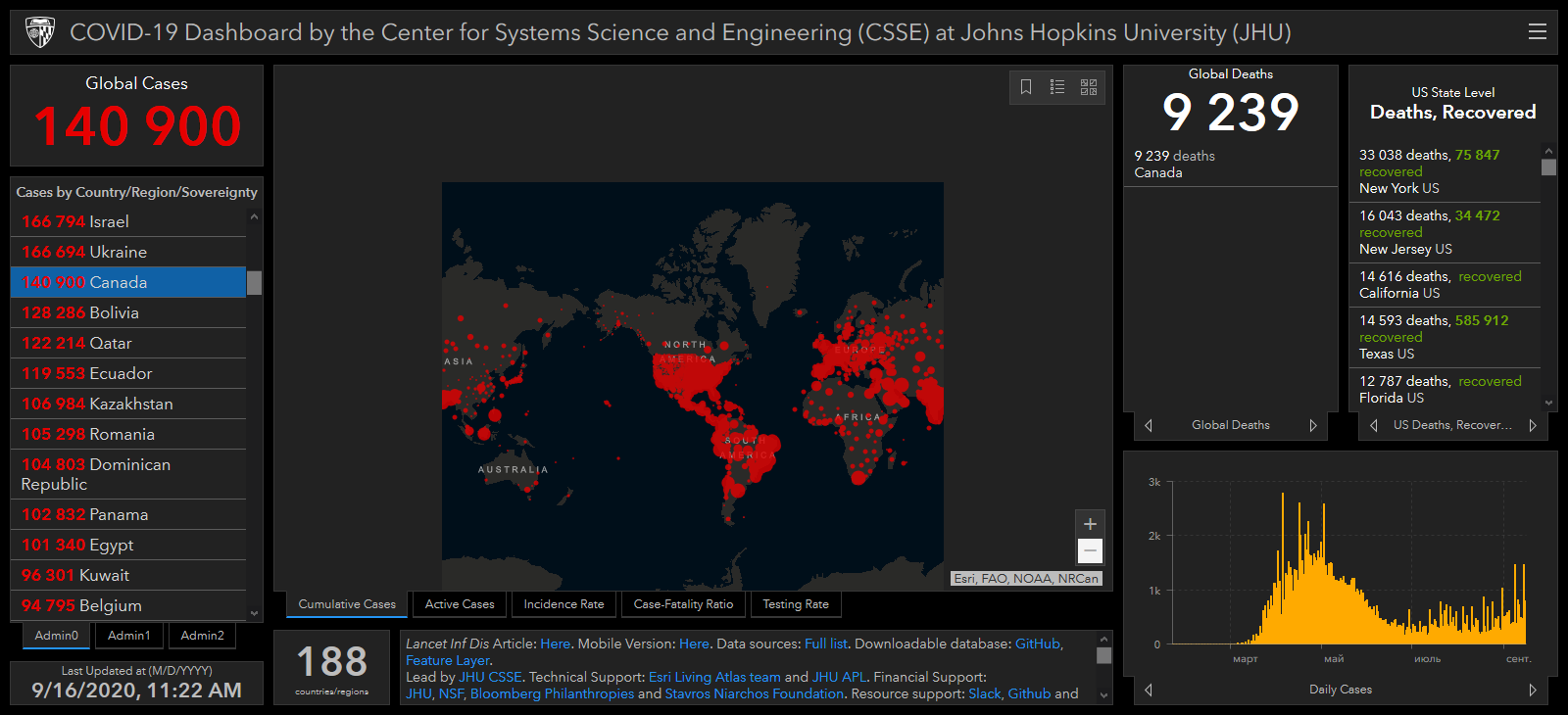Viewport: 1568px width, 715px height.
Task: Select Belgium in country list
Action: (128, 605)
